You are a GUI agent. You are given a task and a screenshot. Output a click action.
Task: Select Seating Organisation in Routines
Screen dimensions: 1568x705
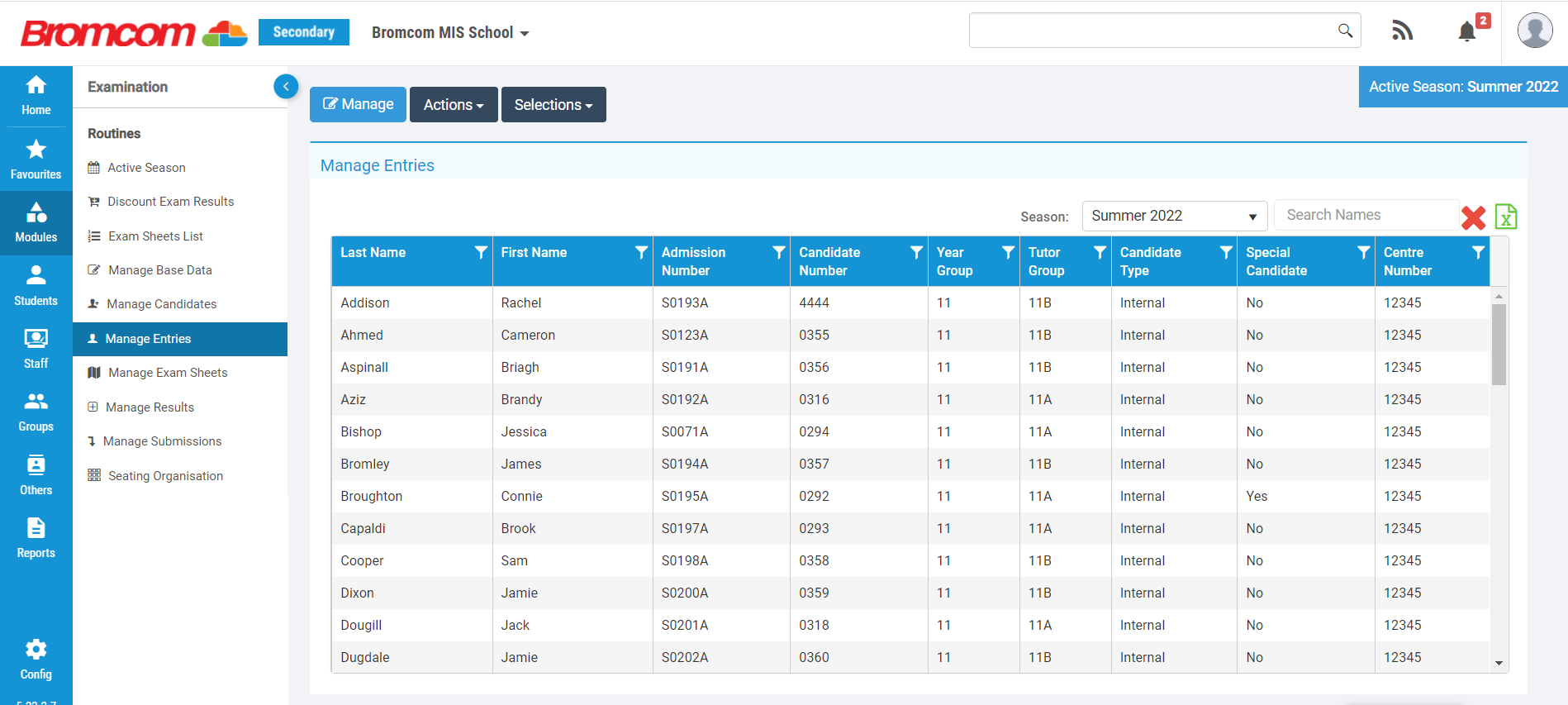(165, 476)
